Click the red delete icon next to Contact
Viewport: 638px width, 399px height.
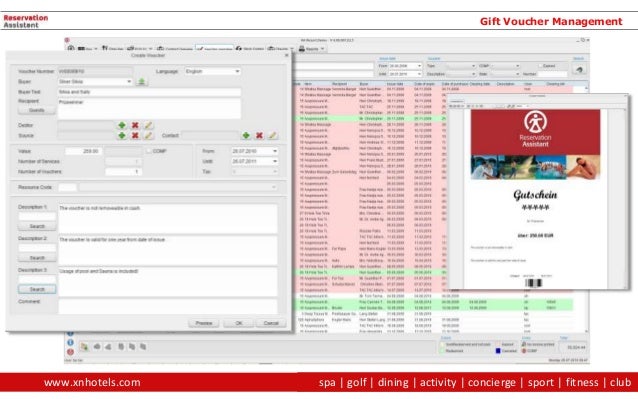(259, 135)
